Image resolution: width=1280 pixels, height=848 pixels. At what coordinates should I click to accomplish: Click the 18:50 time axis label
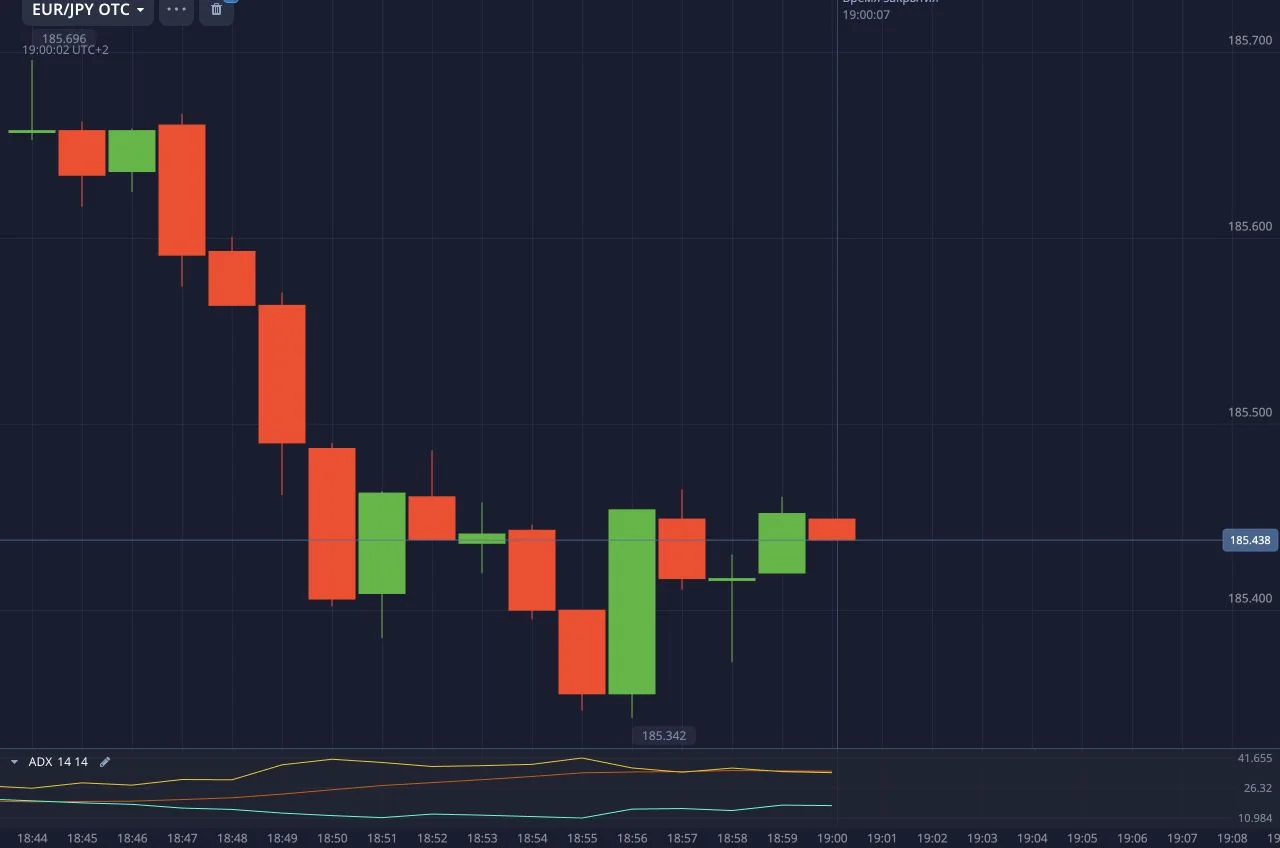click(332, 838)
